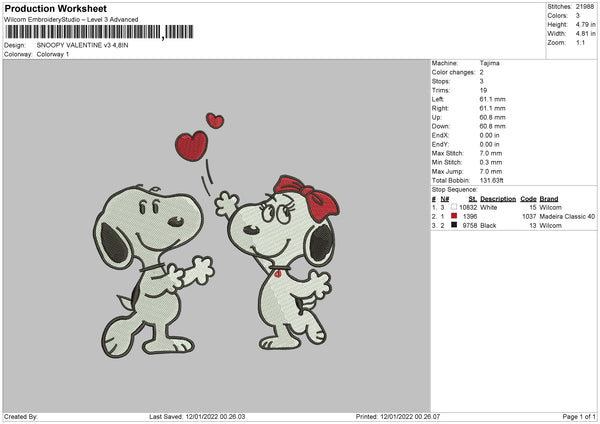The image size is (600, 424).
Task: Click the zoom value '1:1'
Action: [x=580, y=42]
